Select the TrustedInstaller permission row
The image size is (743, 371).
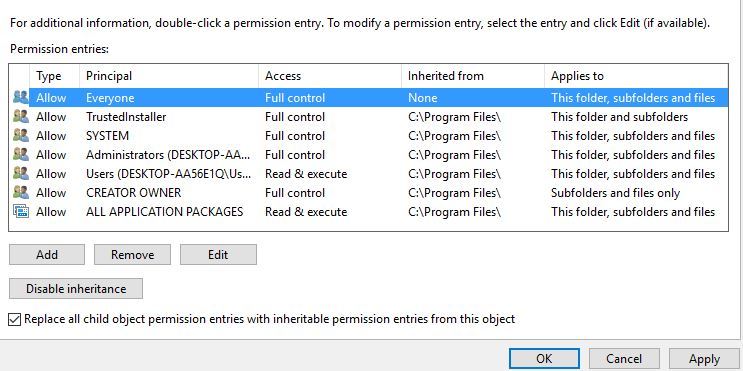coord(369,117)
